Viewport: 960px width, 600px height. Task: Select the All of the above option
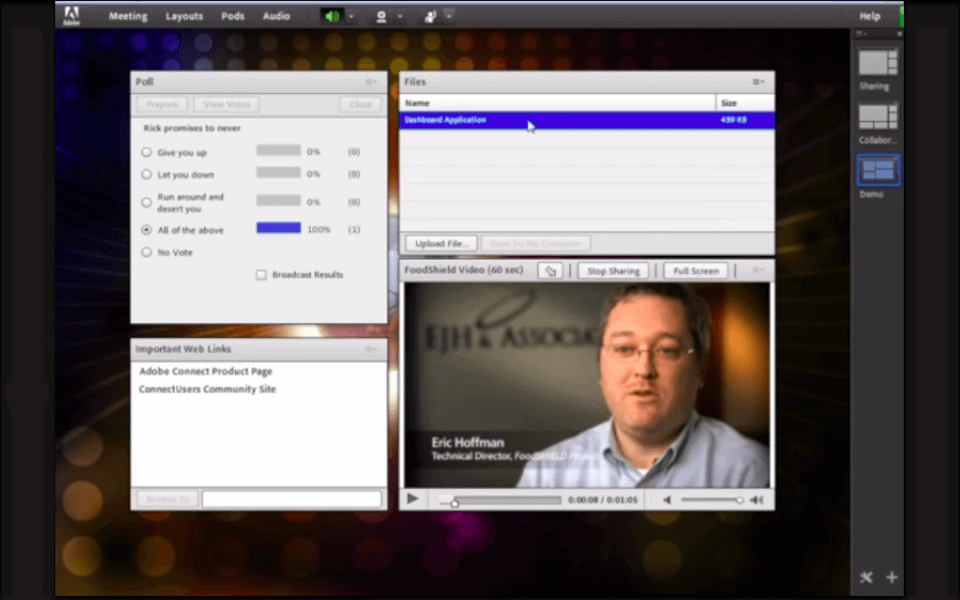coord(146,230)
